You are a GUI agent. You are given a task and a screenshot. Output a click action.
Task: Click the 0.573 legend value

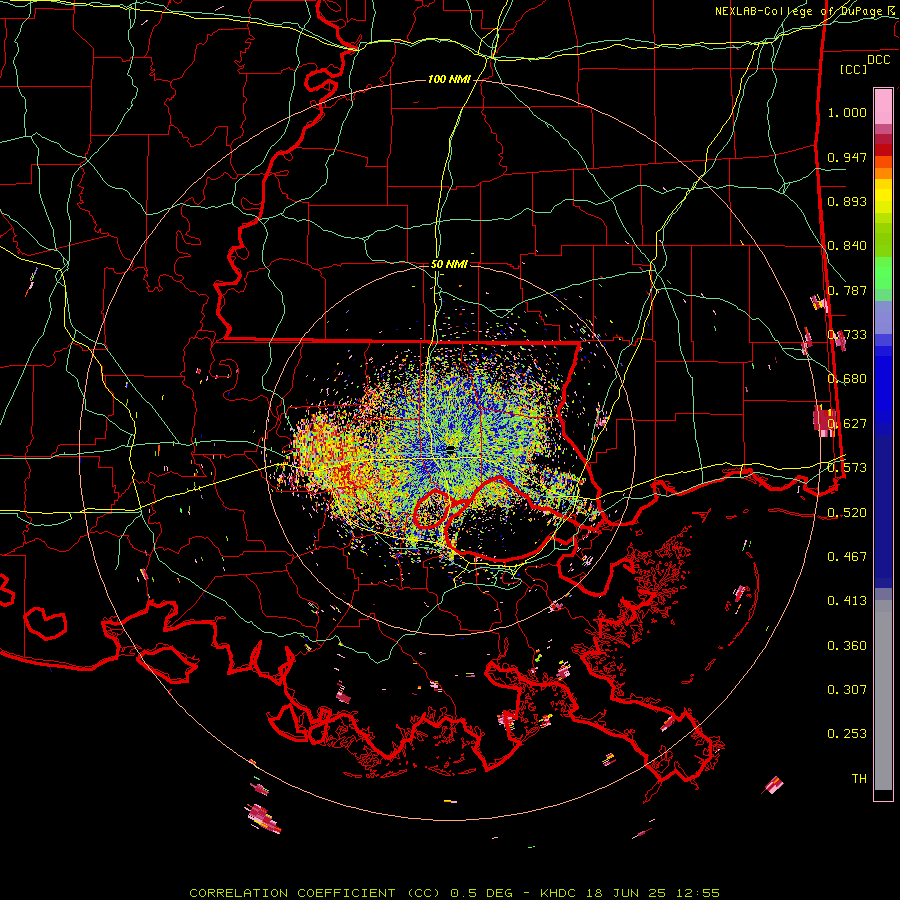click(847, 467)
